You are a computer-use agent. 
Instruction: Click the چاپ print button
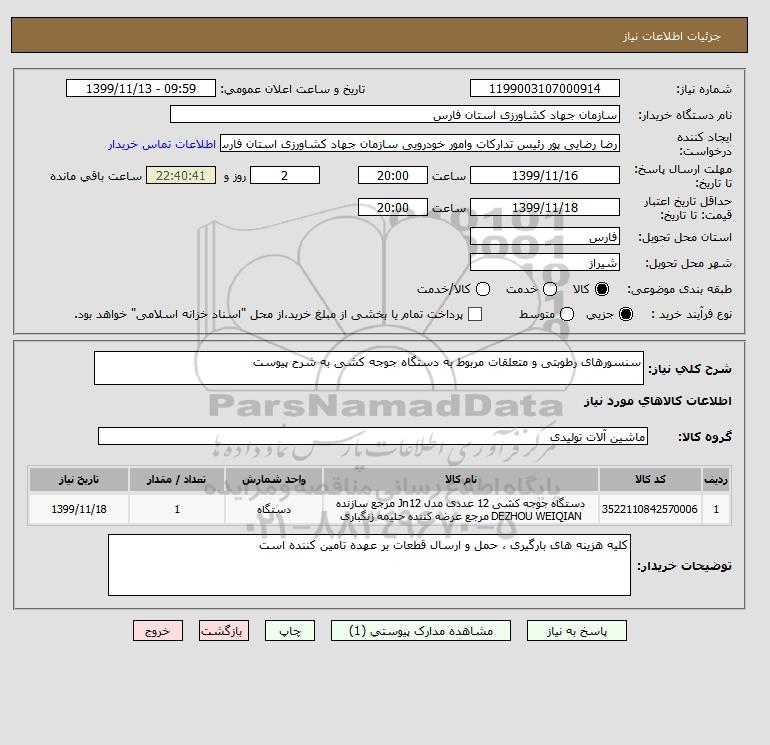coord(290,631)
